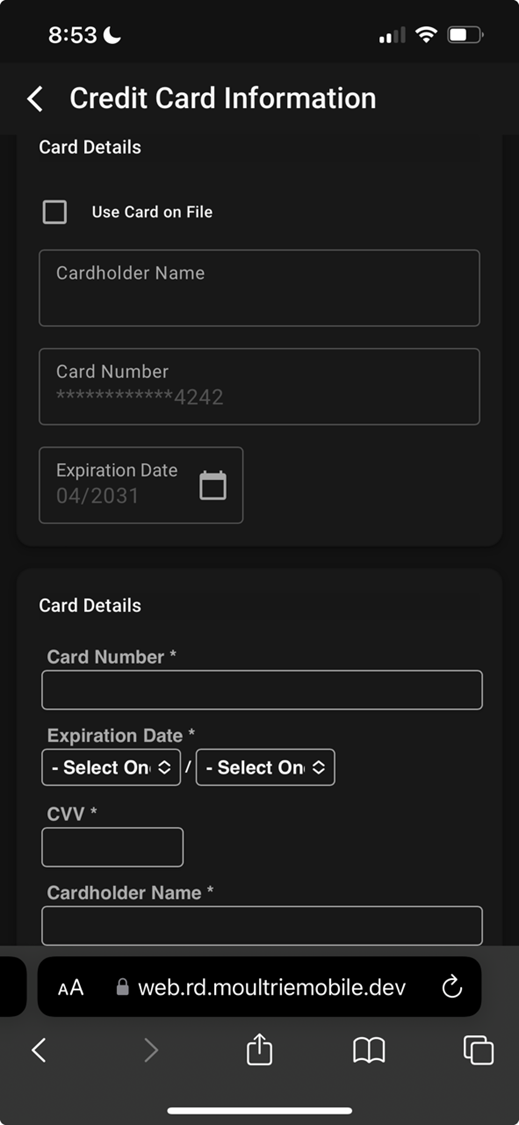
Task: Open the expiration year Select One dropdown
Action: pyautogui.click(x=265, y=768)
